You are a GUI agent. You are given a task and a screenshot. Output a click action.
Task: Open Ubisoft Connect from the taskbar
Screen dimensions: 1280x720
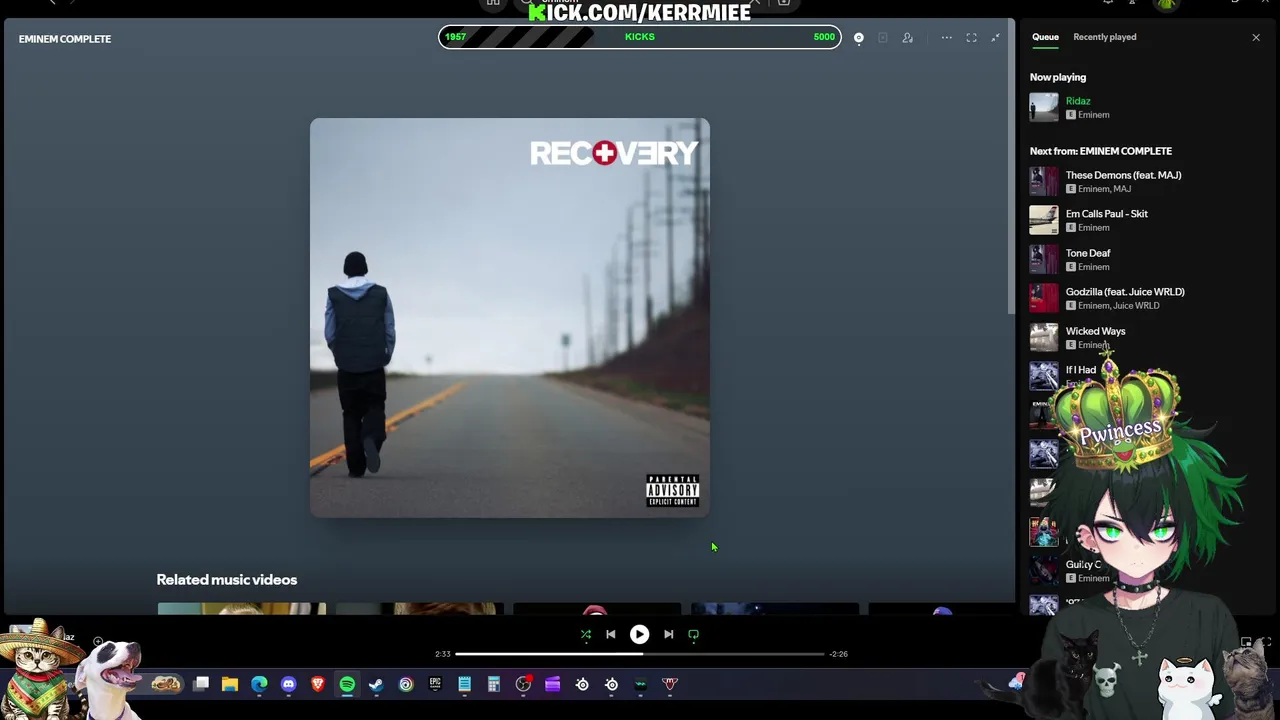point(406,684)
